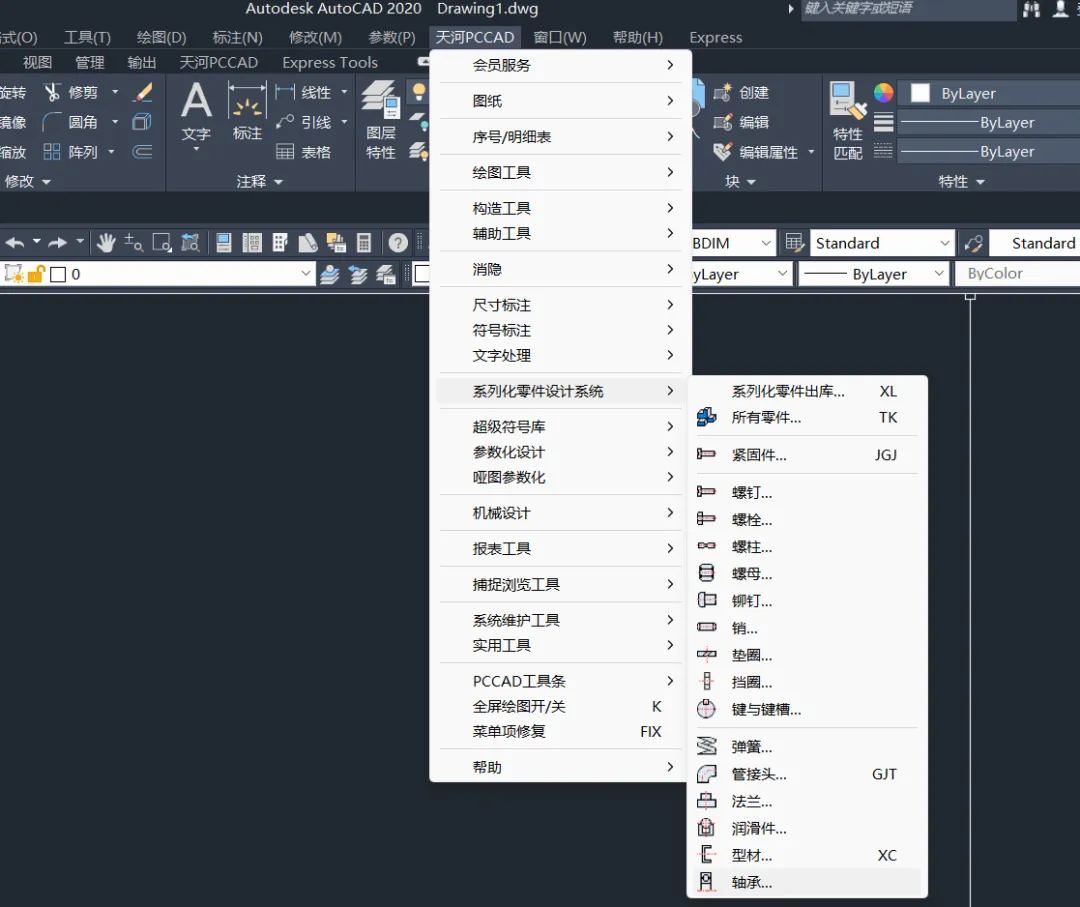This screenshot has height=907, width=1080.
Task: Click the 螺钉 screw icon
Action: point(706,492)
